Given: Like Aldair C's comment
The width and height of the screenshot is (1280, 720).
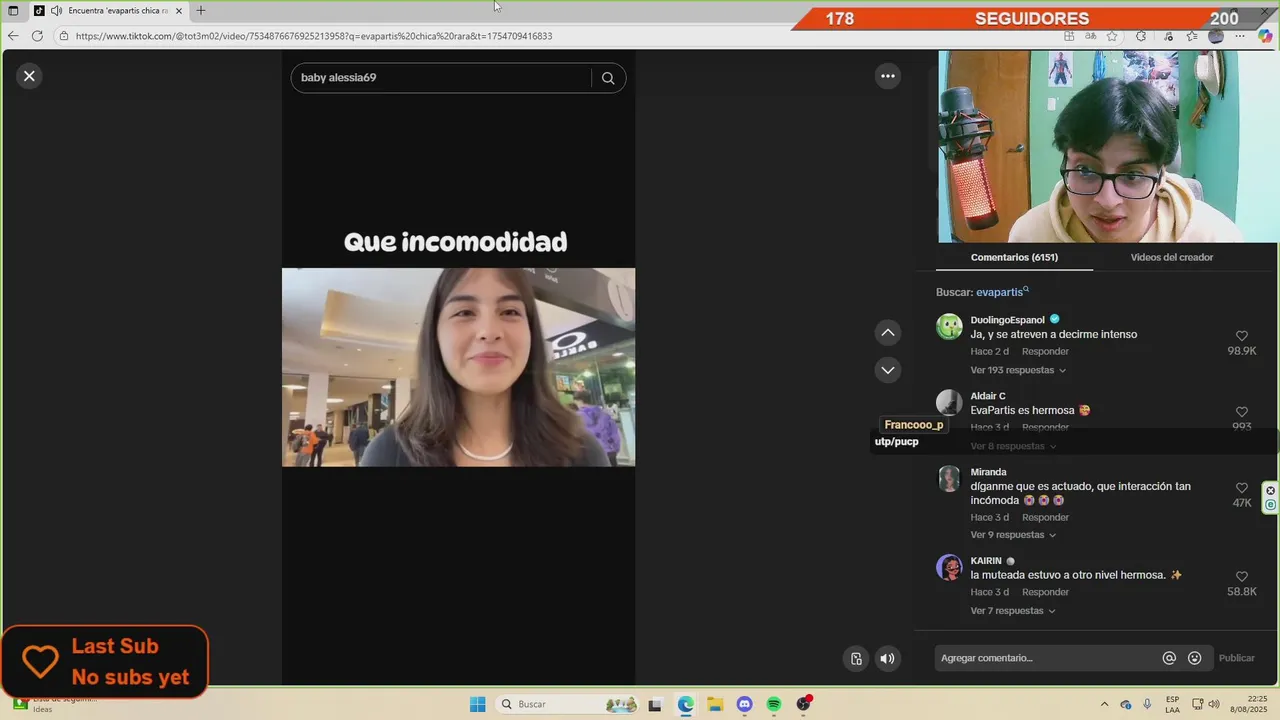Looking at the screenshot, I should pyautogui.click(x=1242, y=412).
